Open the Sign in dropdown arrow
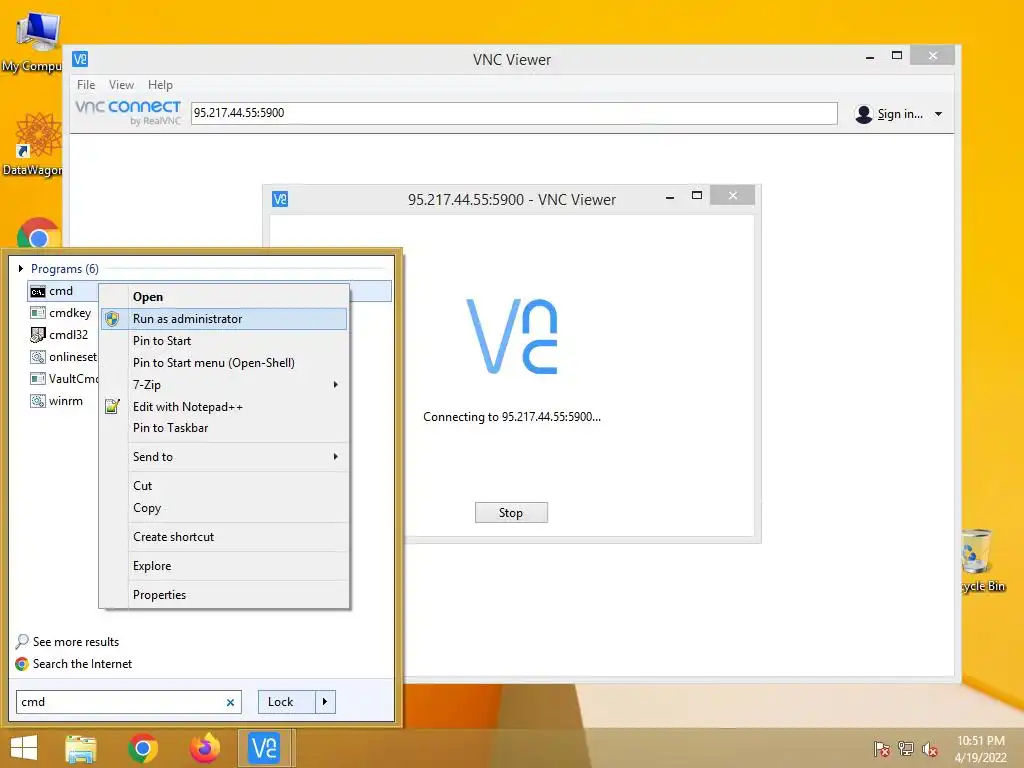 pyautogui.click(x=938, y=114)
